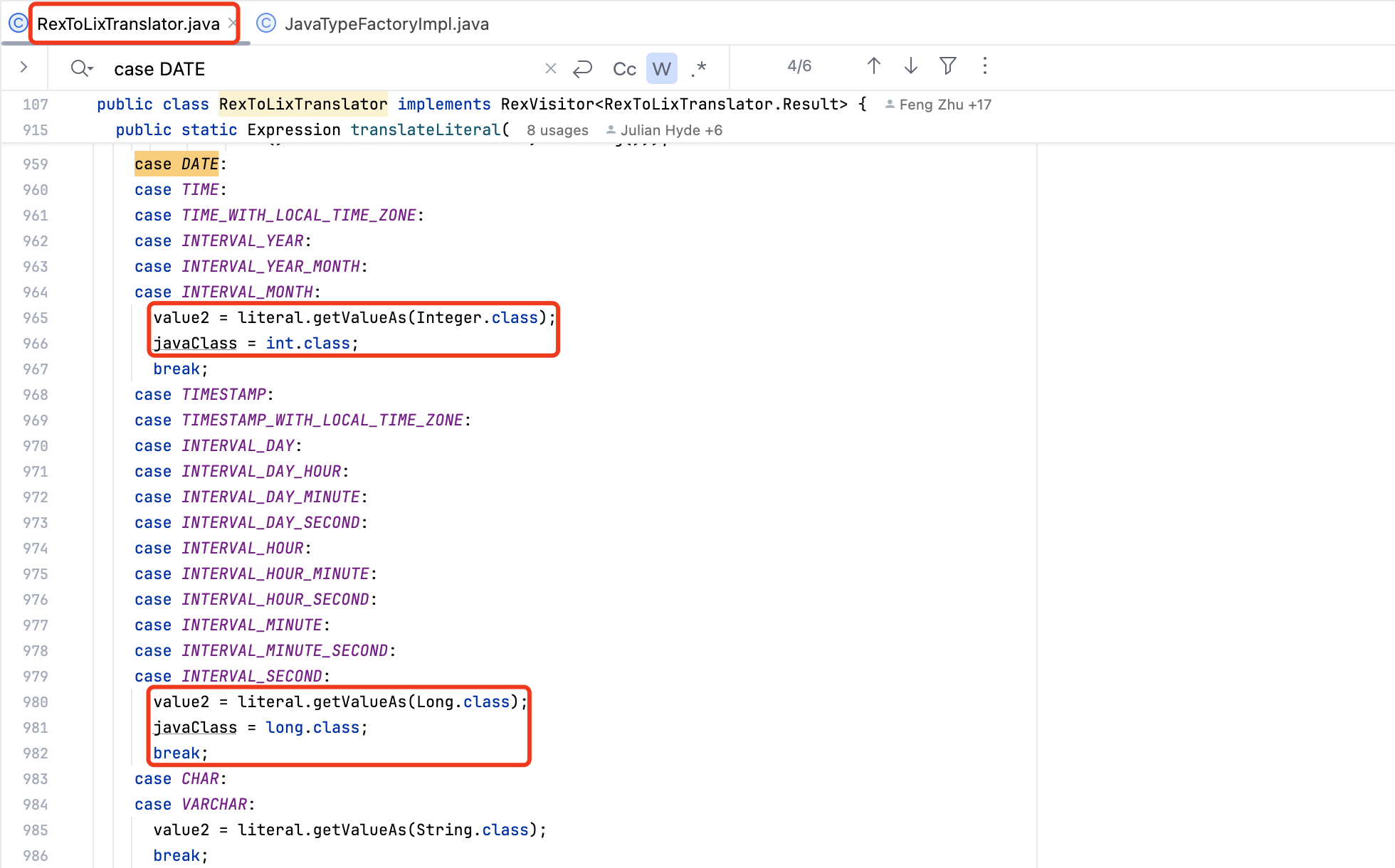Image resolution: width=1395 pixels, height=868 pixels.
Task: Enable the regex search option
Action: [x=699, y=69]
